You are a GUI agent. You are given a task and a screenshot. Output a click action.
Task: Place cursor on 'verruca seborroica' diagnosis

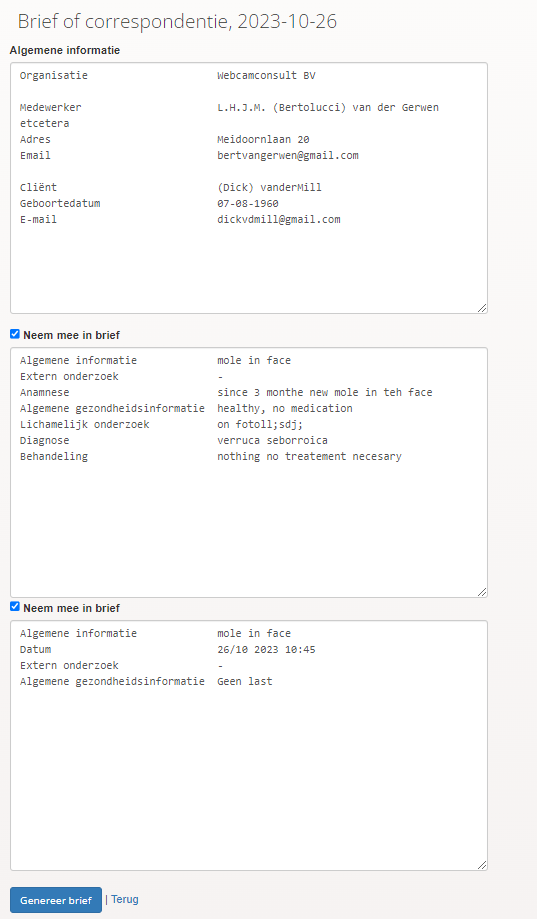[273, 440]
